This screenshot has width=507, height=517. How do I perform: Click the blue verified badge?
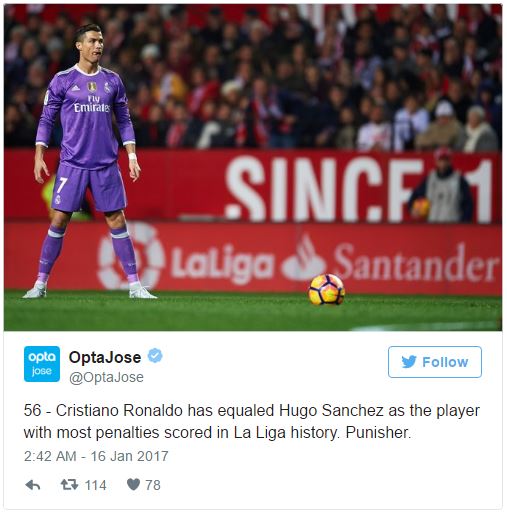(x=155, y=356)
